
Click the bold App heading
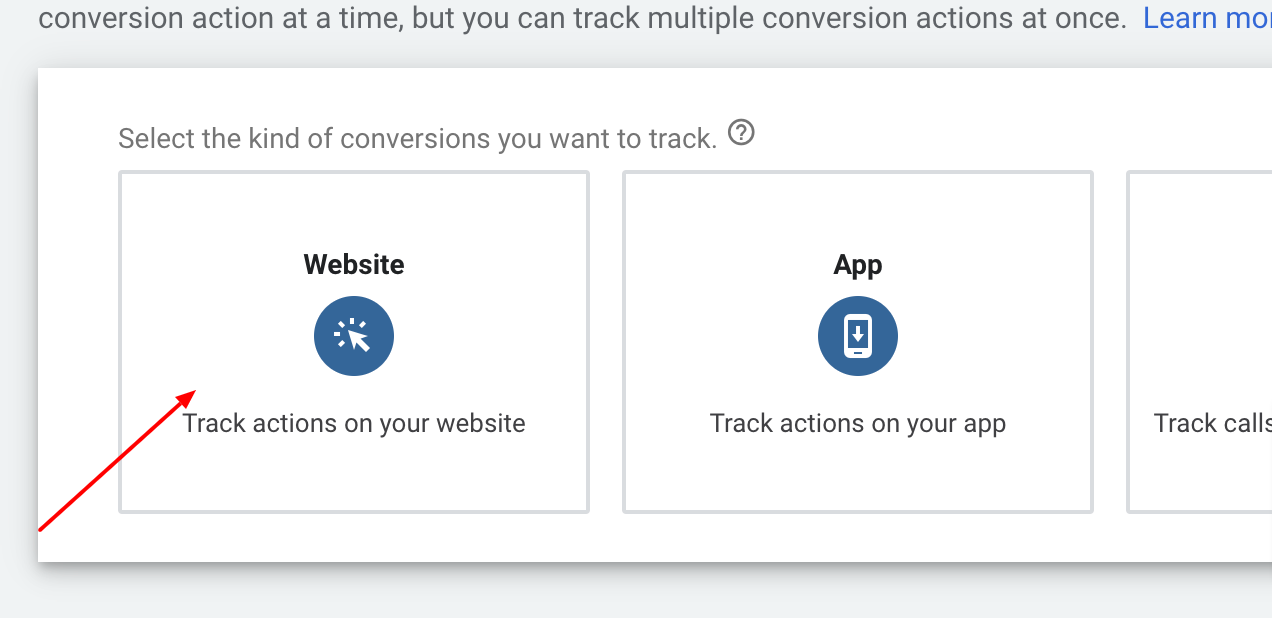pos(858,265)
